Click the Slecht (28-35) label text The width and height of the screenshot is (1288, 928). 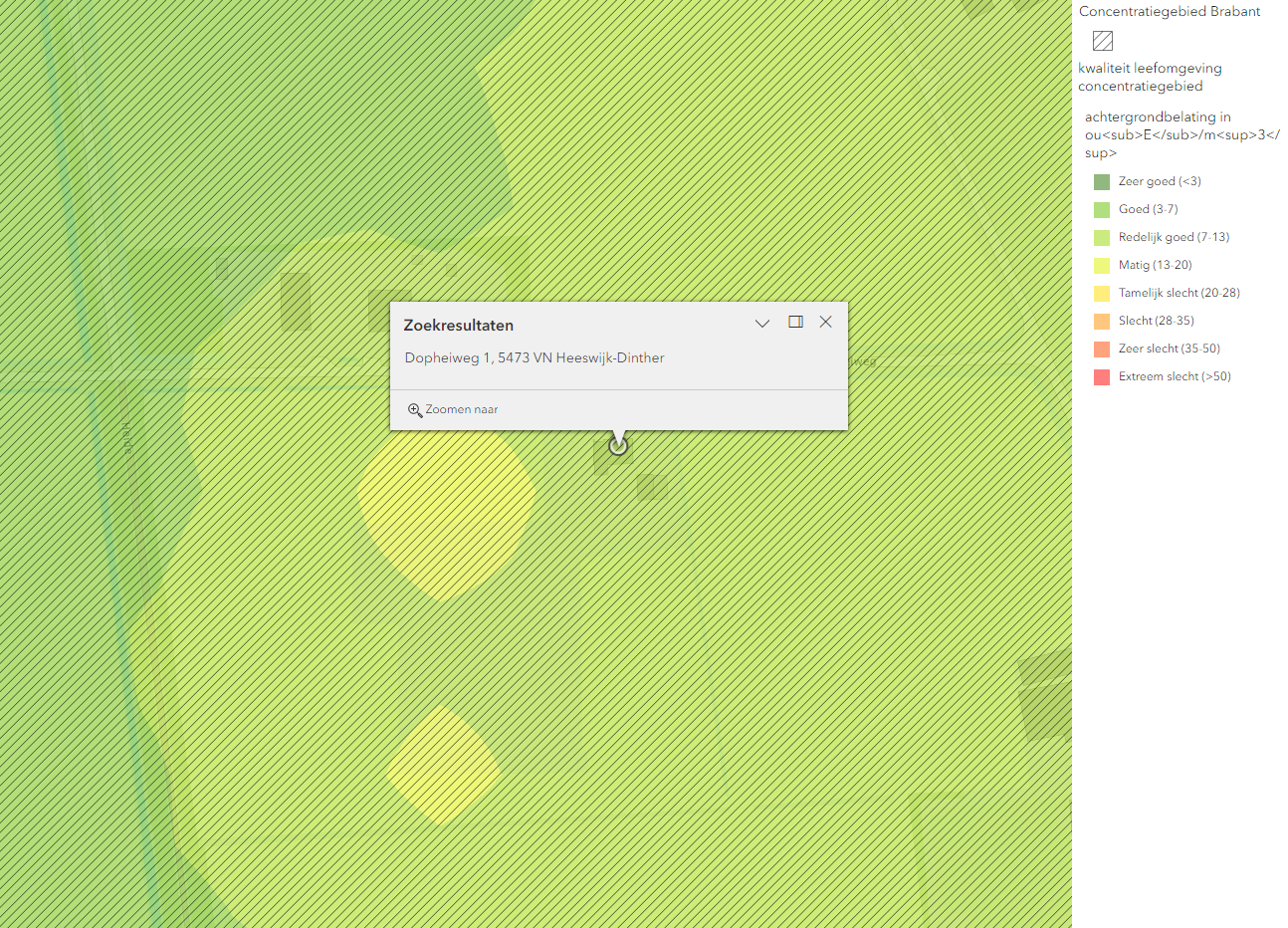(x=1156, y=321)
